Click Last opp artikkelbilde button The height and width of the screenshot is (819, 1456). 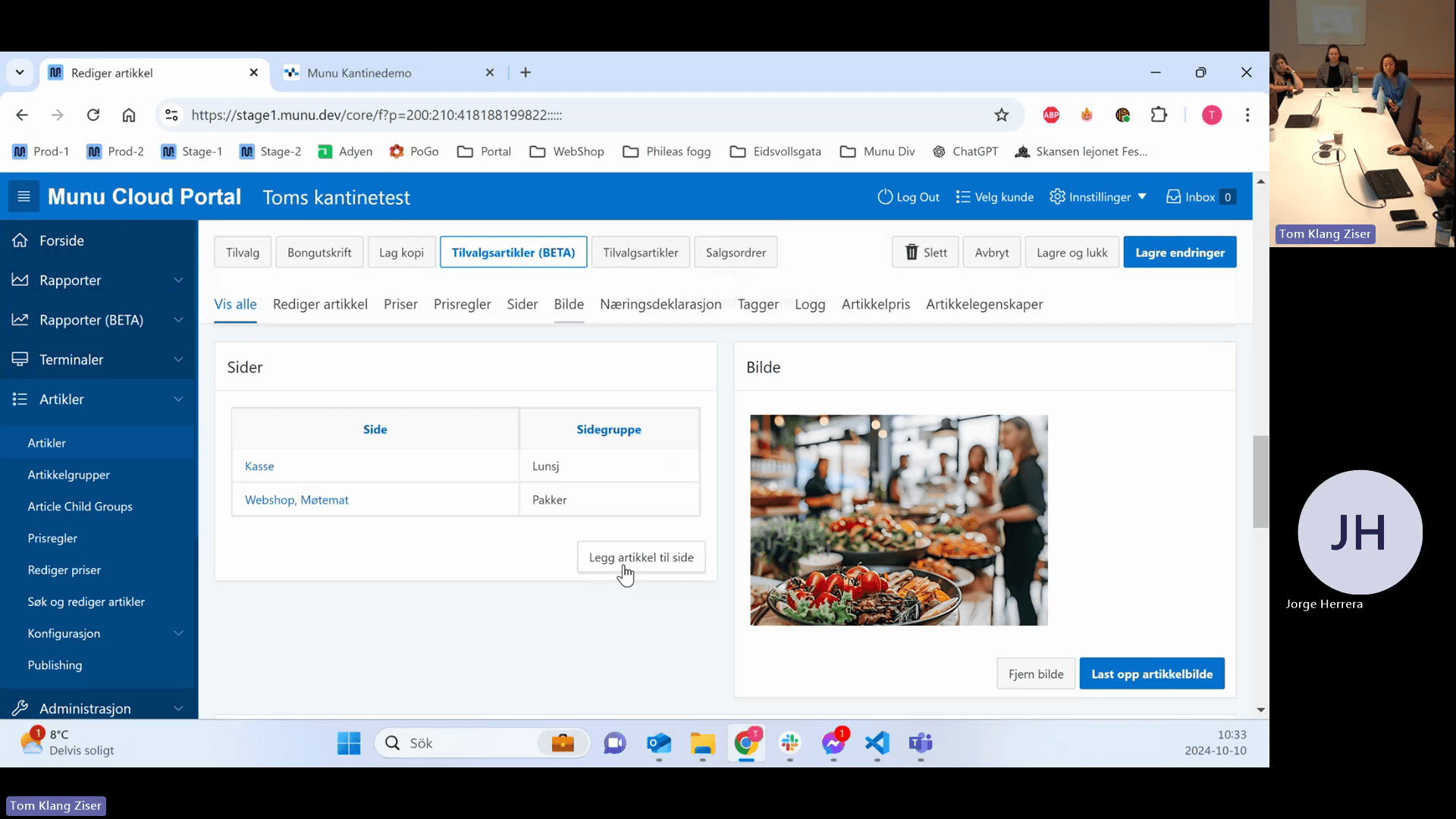pos(1152,673)
